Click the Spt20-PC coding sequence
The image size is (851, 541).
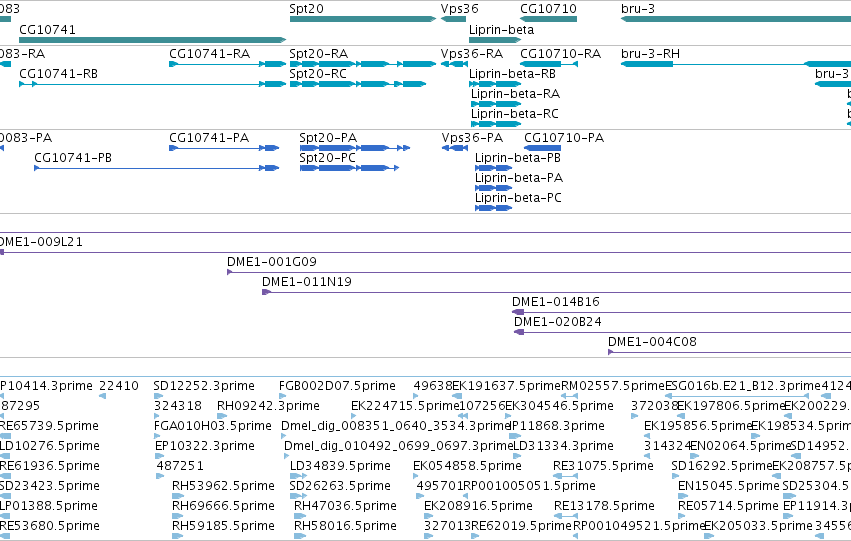coord(350,168)
